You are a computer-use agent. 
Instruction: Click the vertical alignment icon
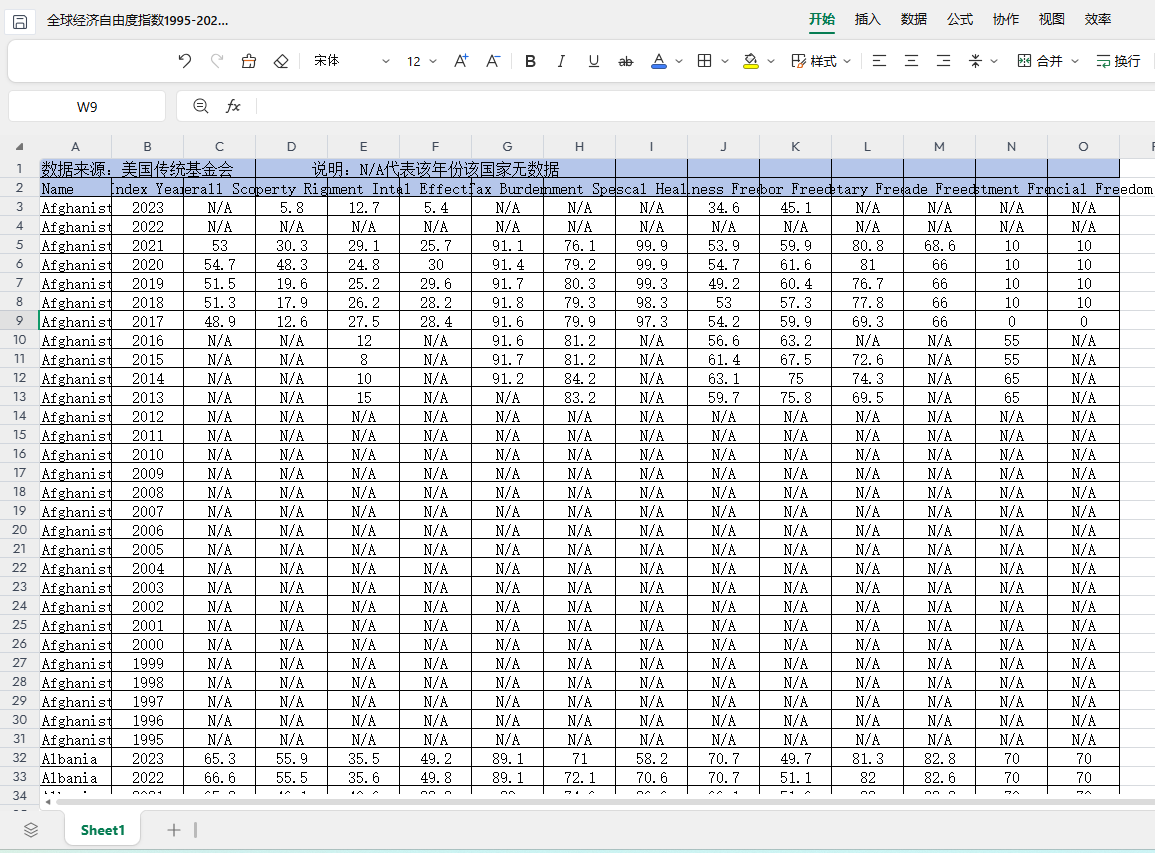click(975, 61)
